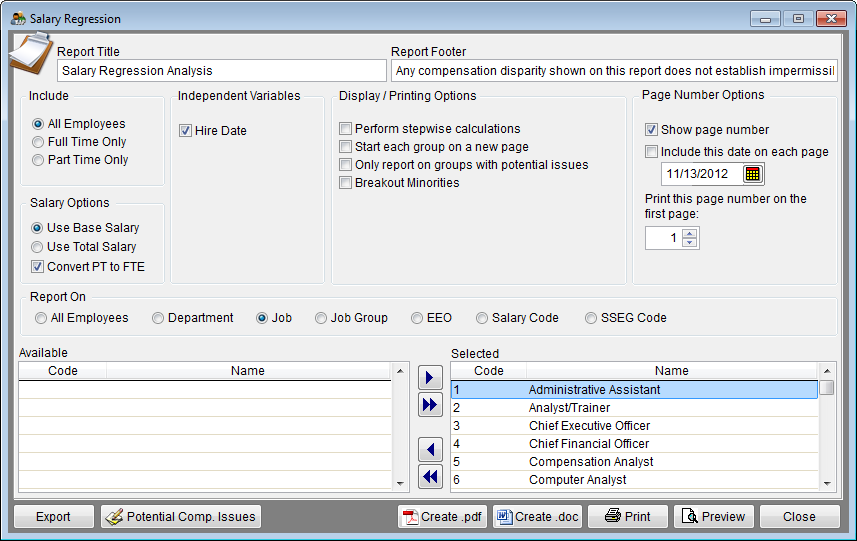Open the calendar date picker icon
Image resolution: width=857 pixels, height=541 pixels.
click(753, 174)
